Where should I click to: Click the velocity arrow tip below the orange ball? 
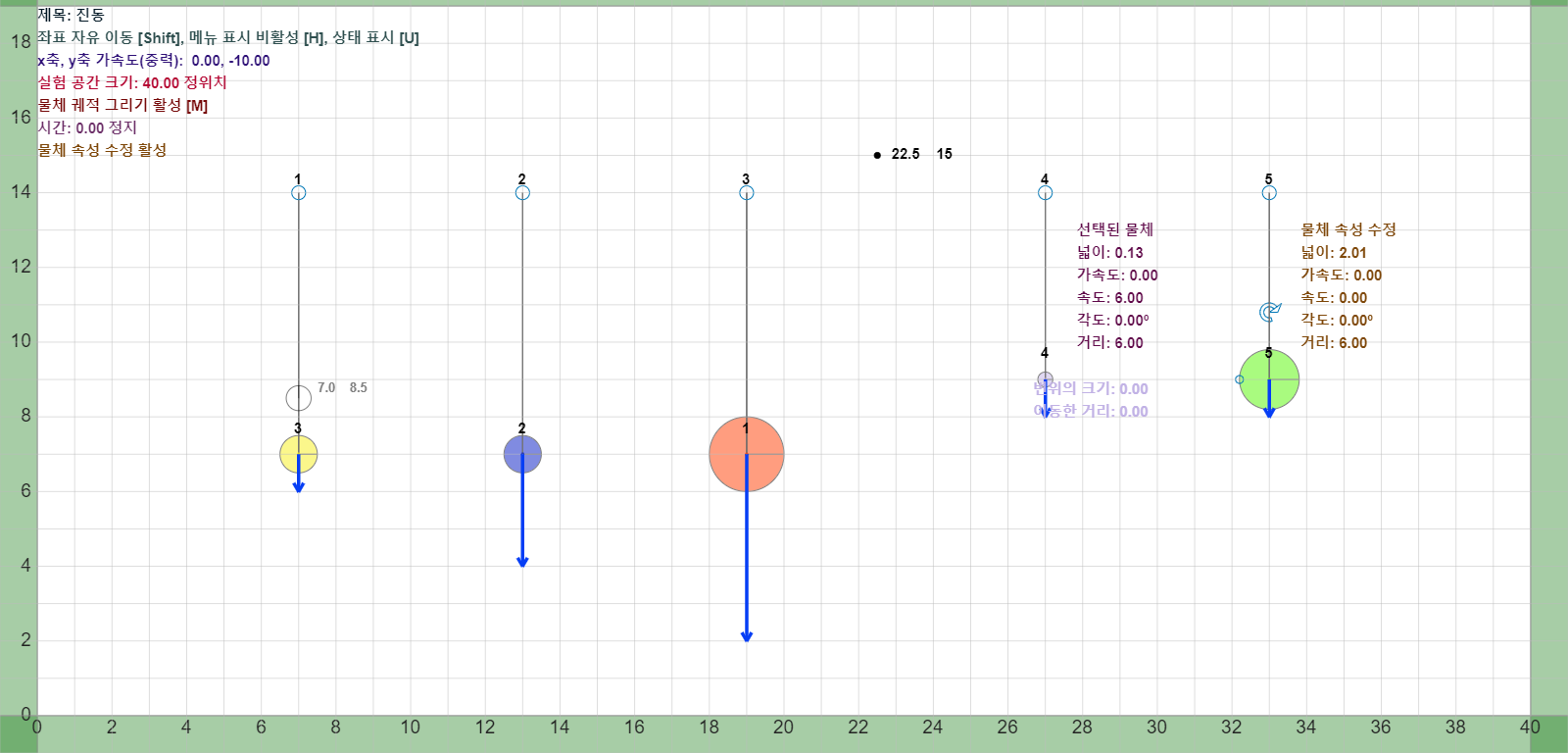click(747, 637)
